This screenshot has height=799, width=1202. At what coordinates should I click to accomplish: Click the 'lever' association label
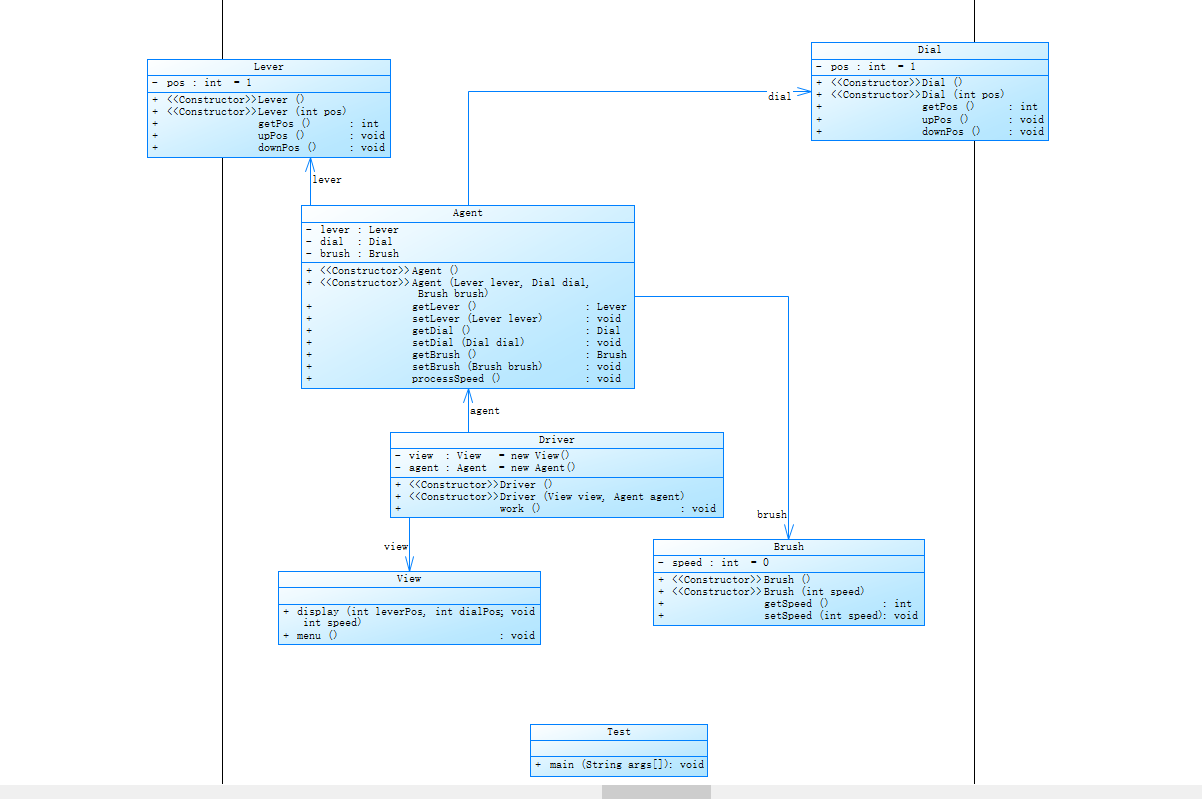[x=327, y=180]
